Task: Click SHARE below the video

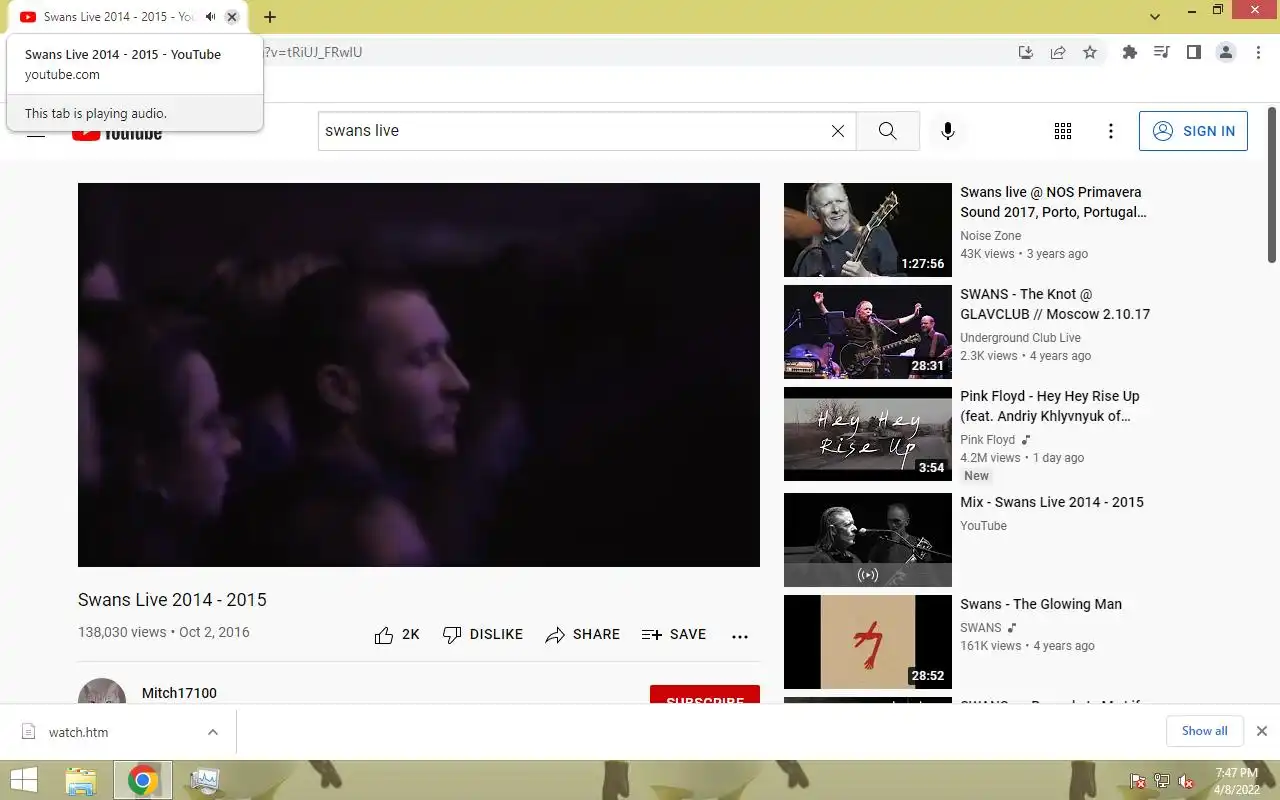Action: (x=583, y=635)
